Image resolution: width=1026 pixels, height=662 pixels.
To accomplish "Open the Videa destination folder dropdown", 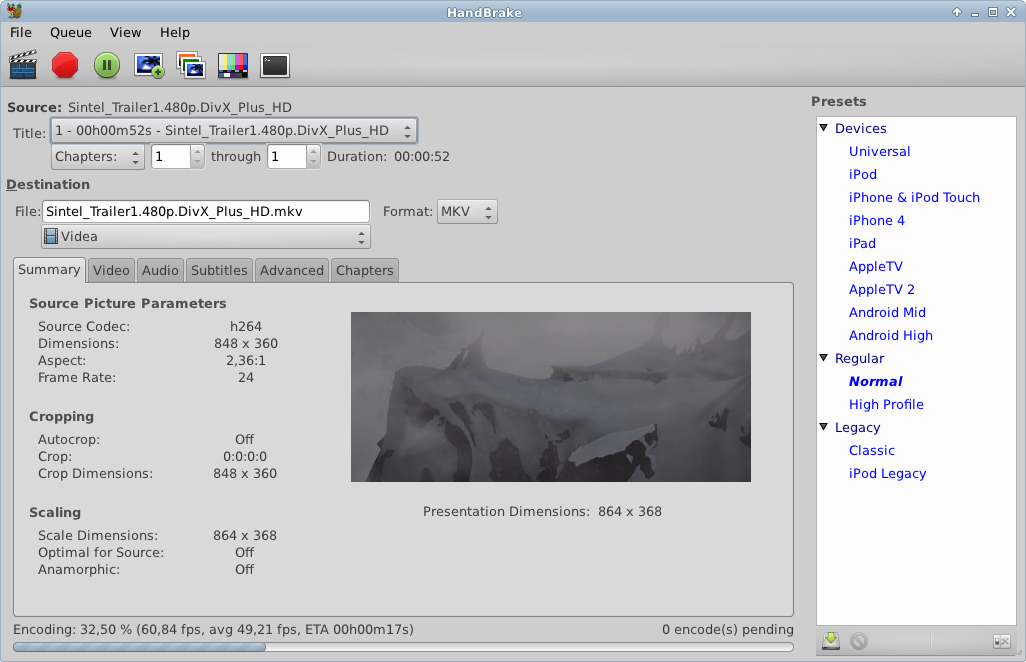I will pyautogui.click(x=206, y=237).
